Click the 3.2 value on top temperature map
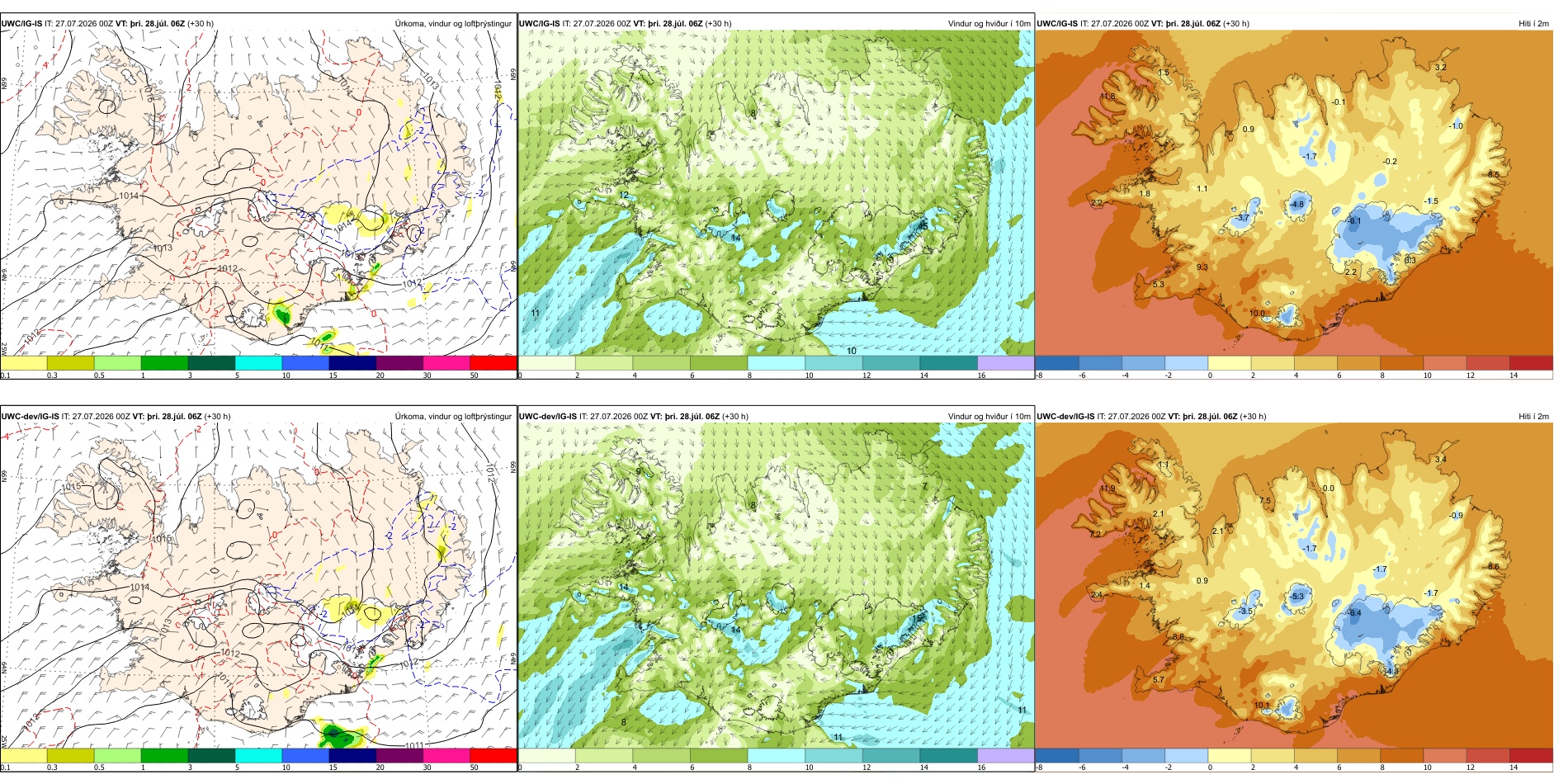The height and width of the screenshot is (784, 1568). pos(1441,68)
